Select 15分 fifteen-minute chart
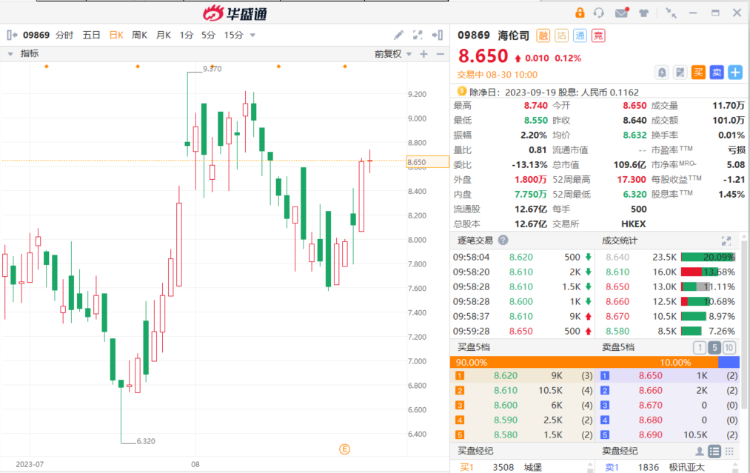Screen dimensions: 750x473 [x=233, y=35]
